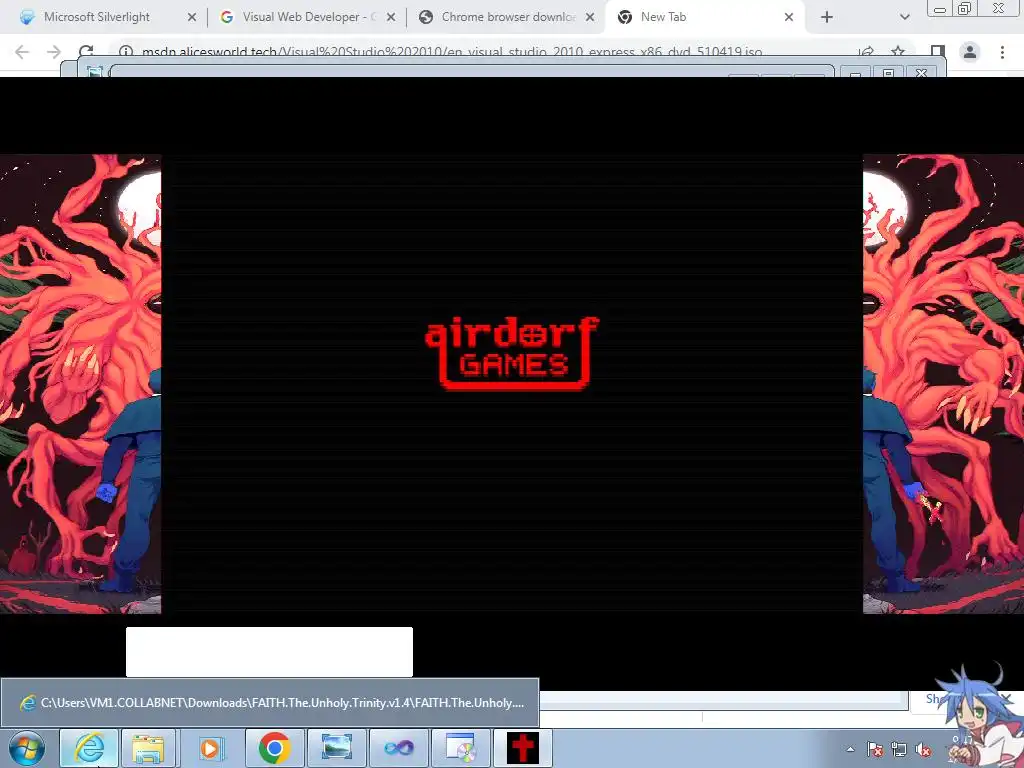The height and width of the screenshot is (768, 1024).
Task: Close the background dialog window behind Chrome
Action: pyautogui.click(x=921, y=72)
